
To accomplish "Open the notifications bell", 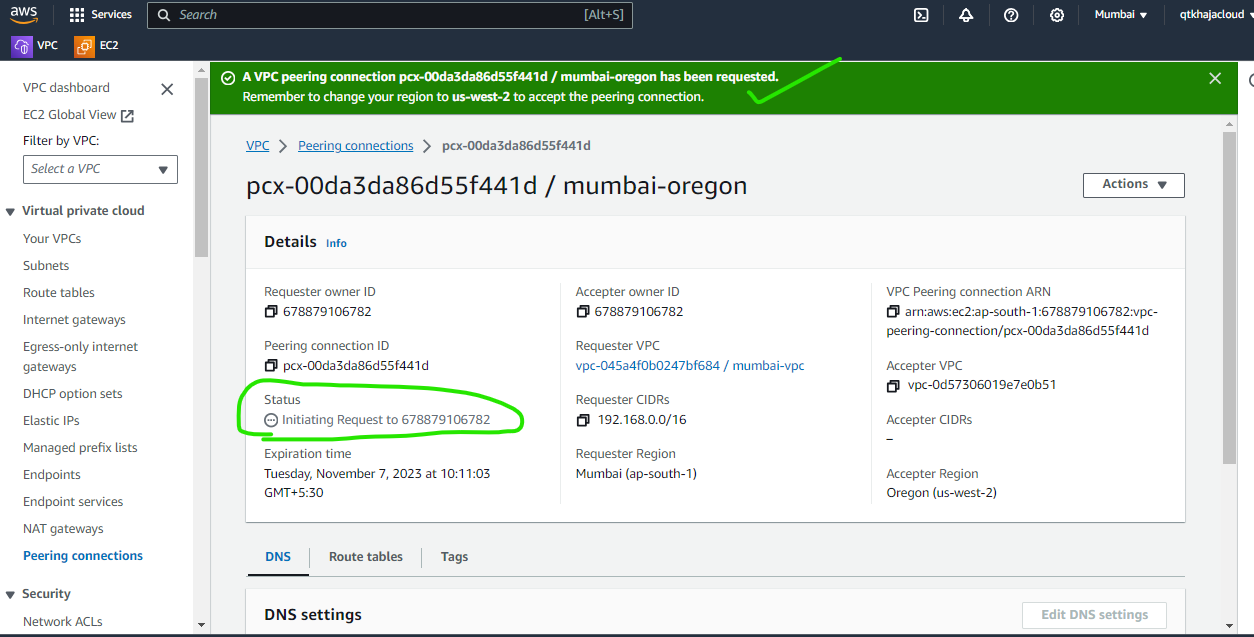I will (966, 15).
